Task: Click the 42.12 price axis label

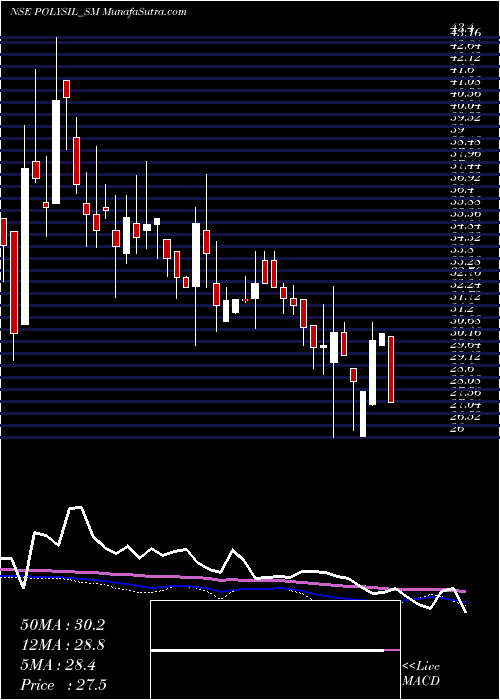Action: [x=466, y=58]
